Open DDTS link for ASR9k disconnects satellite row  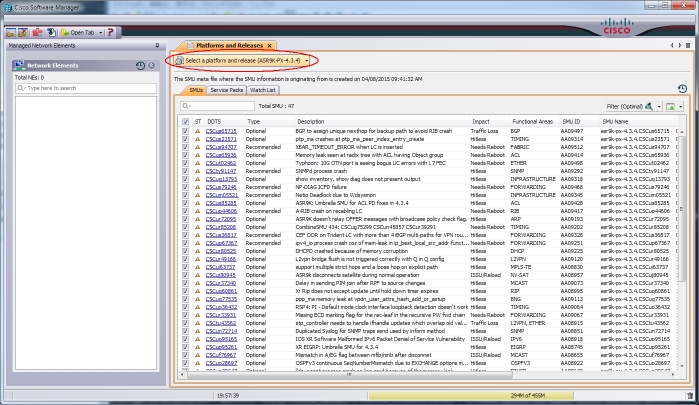tap(221, 275)
